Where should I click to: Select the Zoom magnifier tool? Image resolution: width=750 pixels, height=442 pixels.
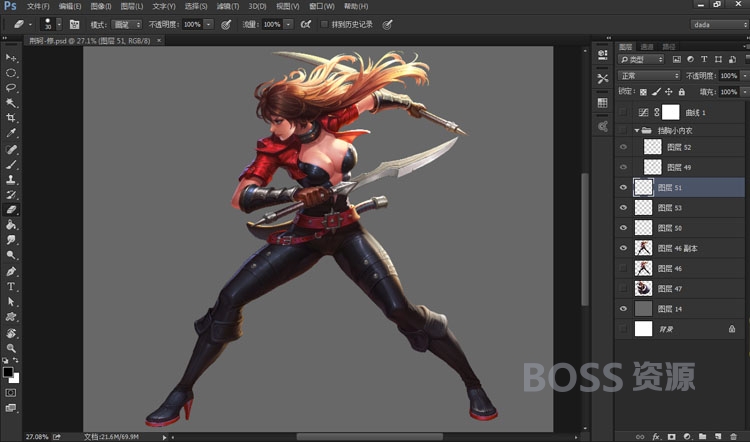[x=11, y=348]
